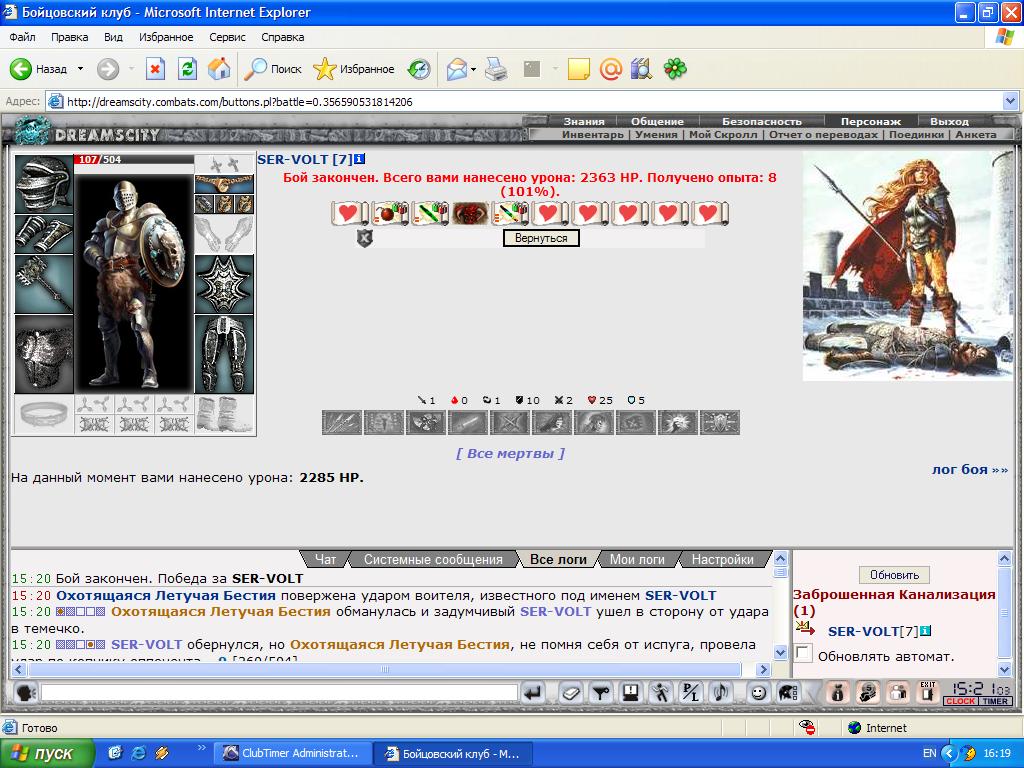Open the helmet equipment slot
This screenshot has height=768, width=1024.
pyautogui.click(x=44, y=184)
